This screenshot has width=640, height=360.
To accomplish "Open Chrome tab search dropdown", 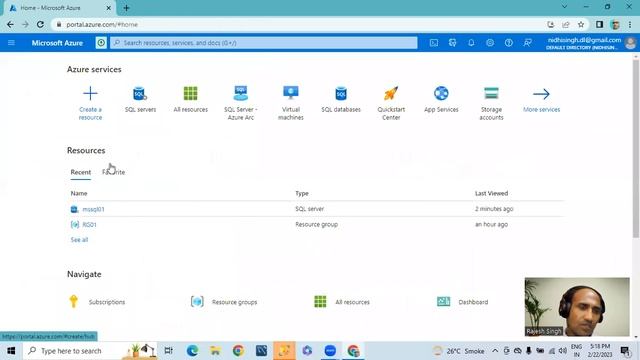I will click(x=564, y=7).
